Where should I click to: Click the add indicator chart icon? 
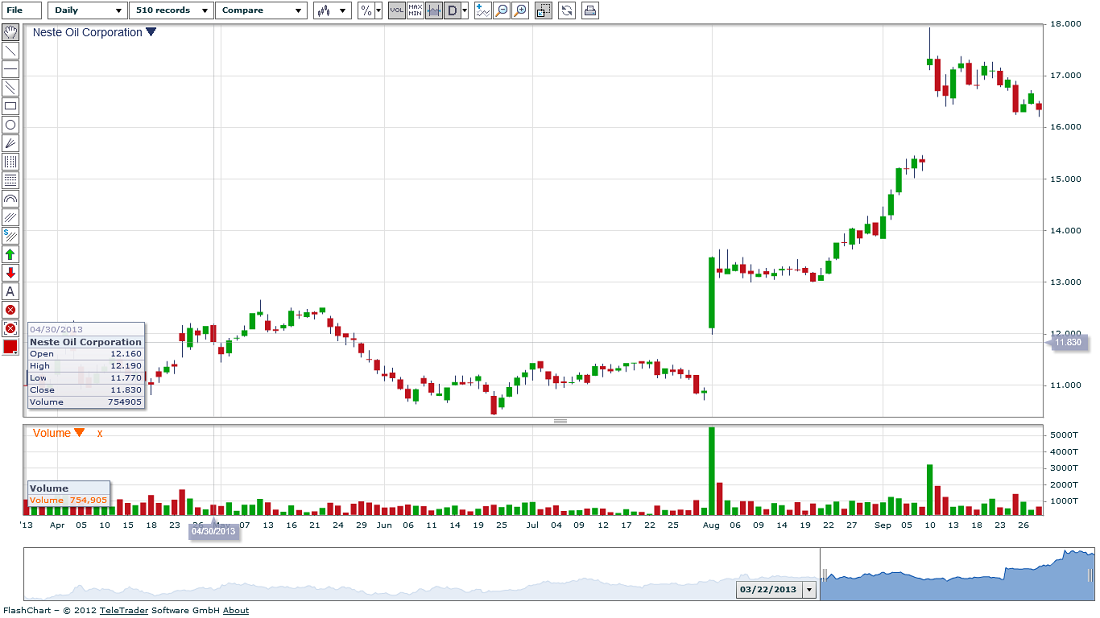pos(483,11)
